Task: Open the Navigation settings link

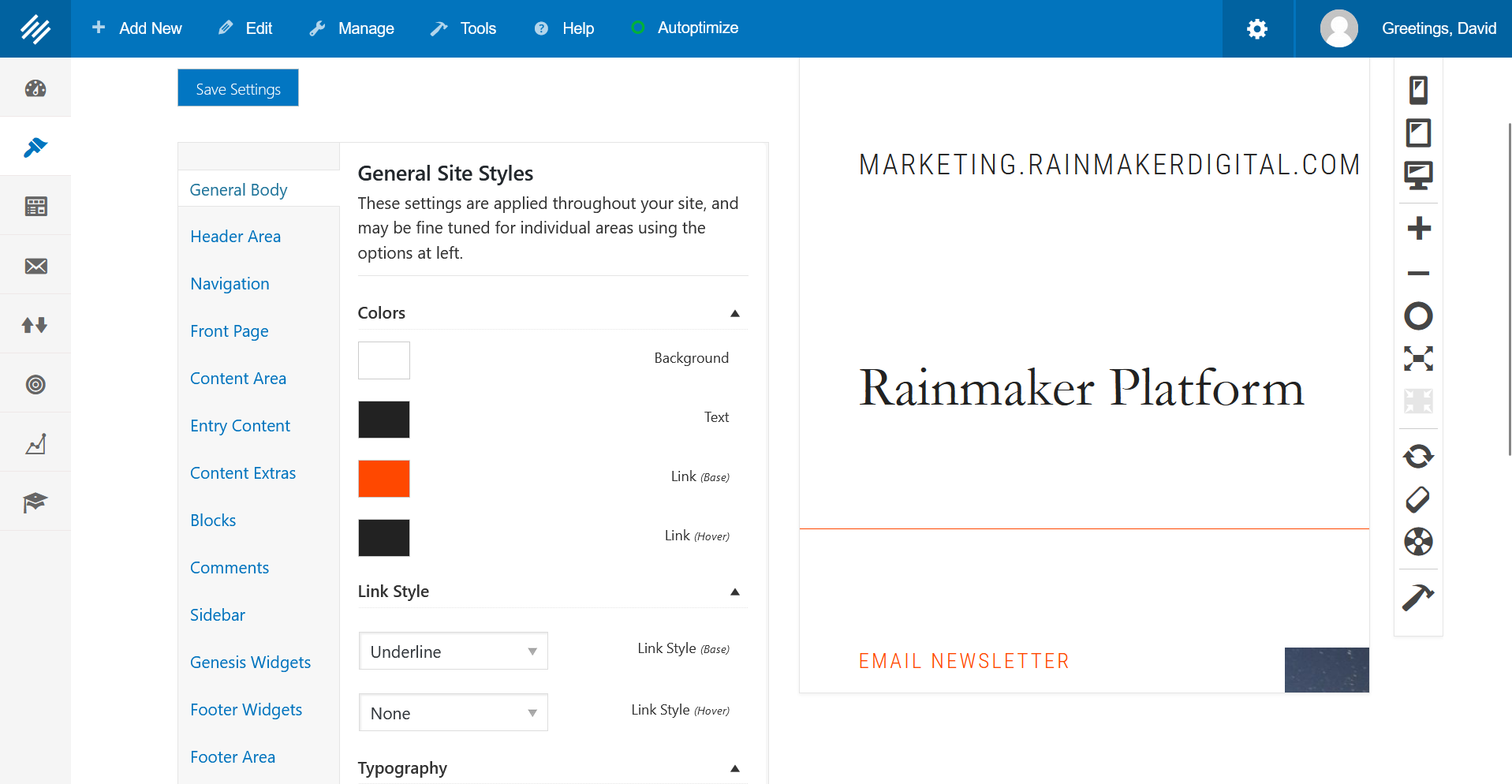Action: pyautogui.click(x=229, y=283)
